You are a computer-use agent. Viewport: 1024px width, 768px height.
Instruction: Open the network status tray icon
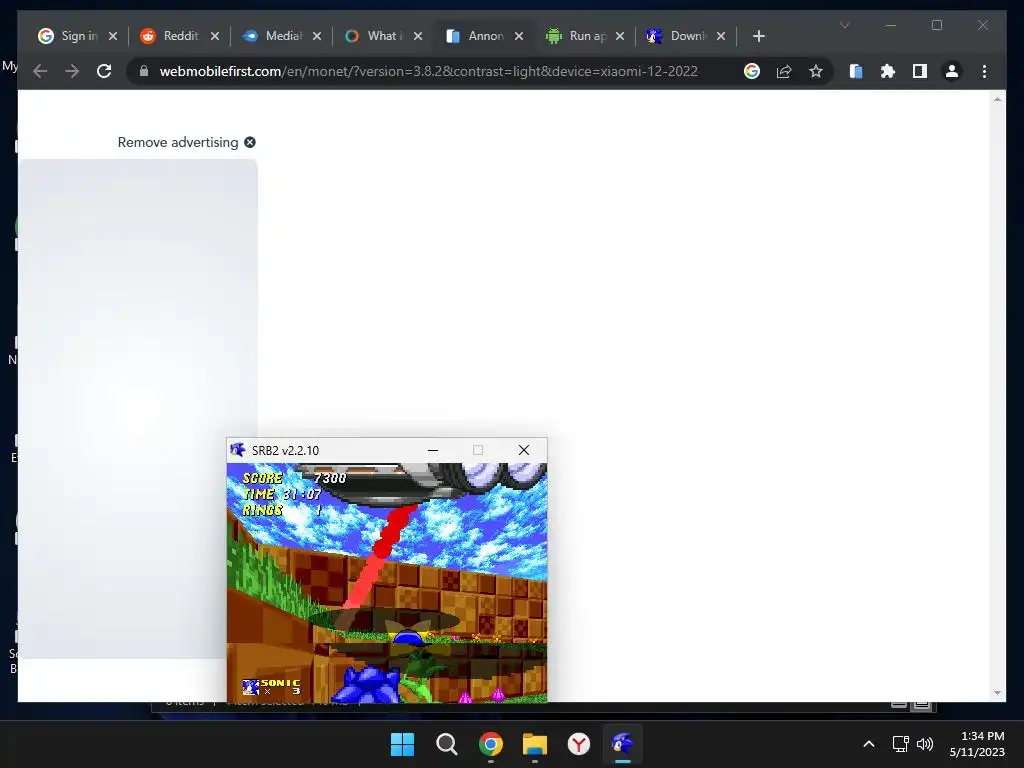pos(901,744)
